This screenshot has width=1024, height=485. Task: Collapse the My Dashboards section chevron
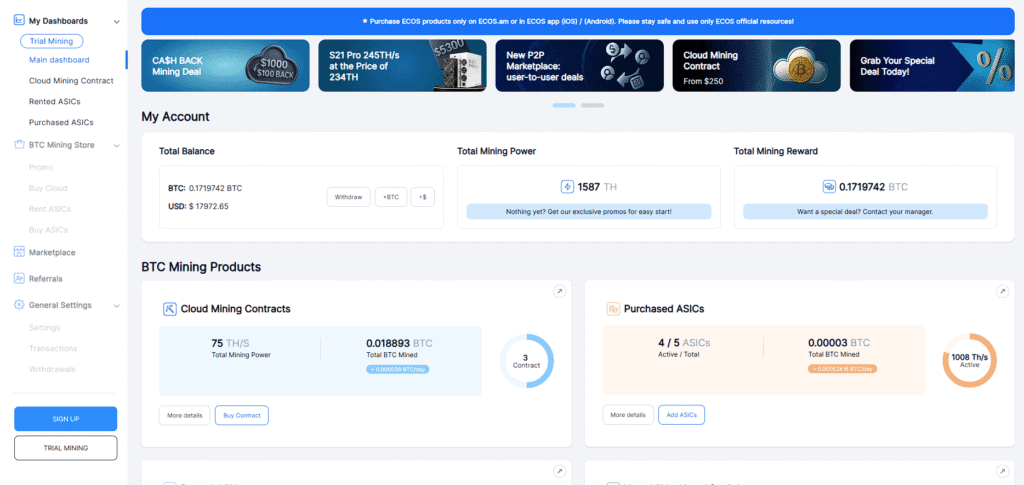click(117, 21)
